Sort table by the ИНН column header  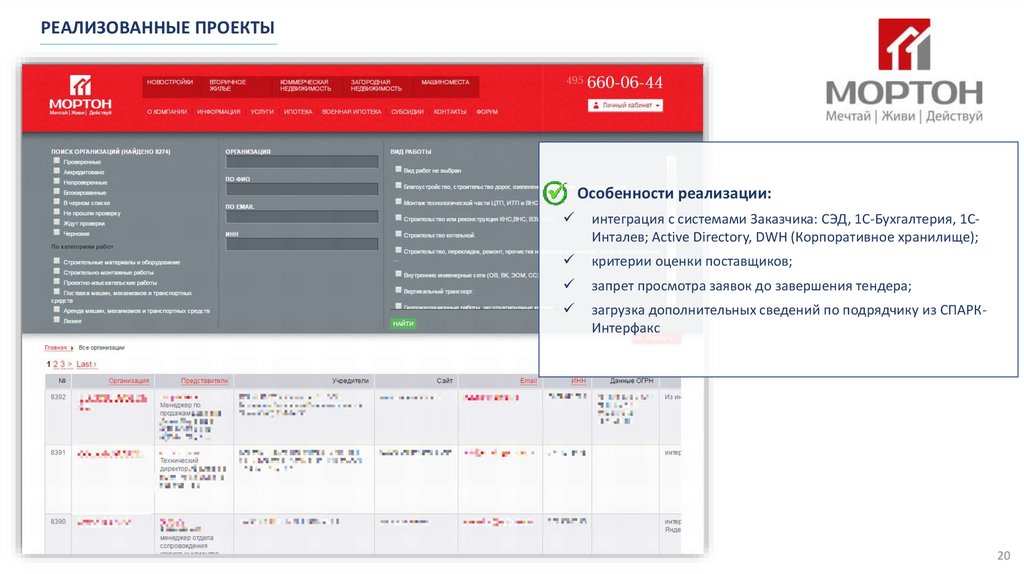pos(579,380)
